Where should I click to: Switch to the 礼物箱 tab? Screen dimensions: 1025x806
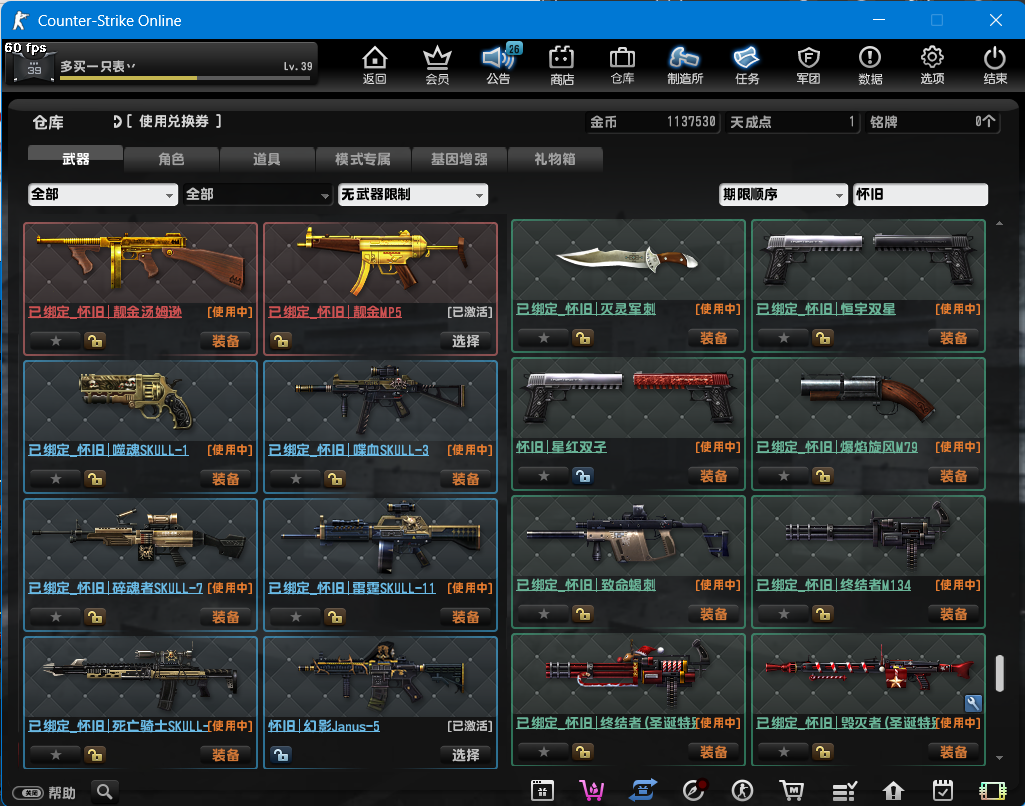[x=554, y=158]
